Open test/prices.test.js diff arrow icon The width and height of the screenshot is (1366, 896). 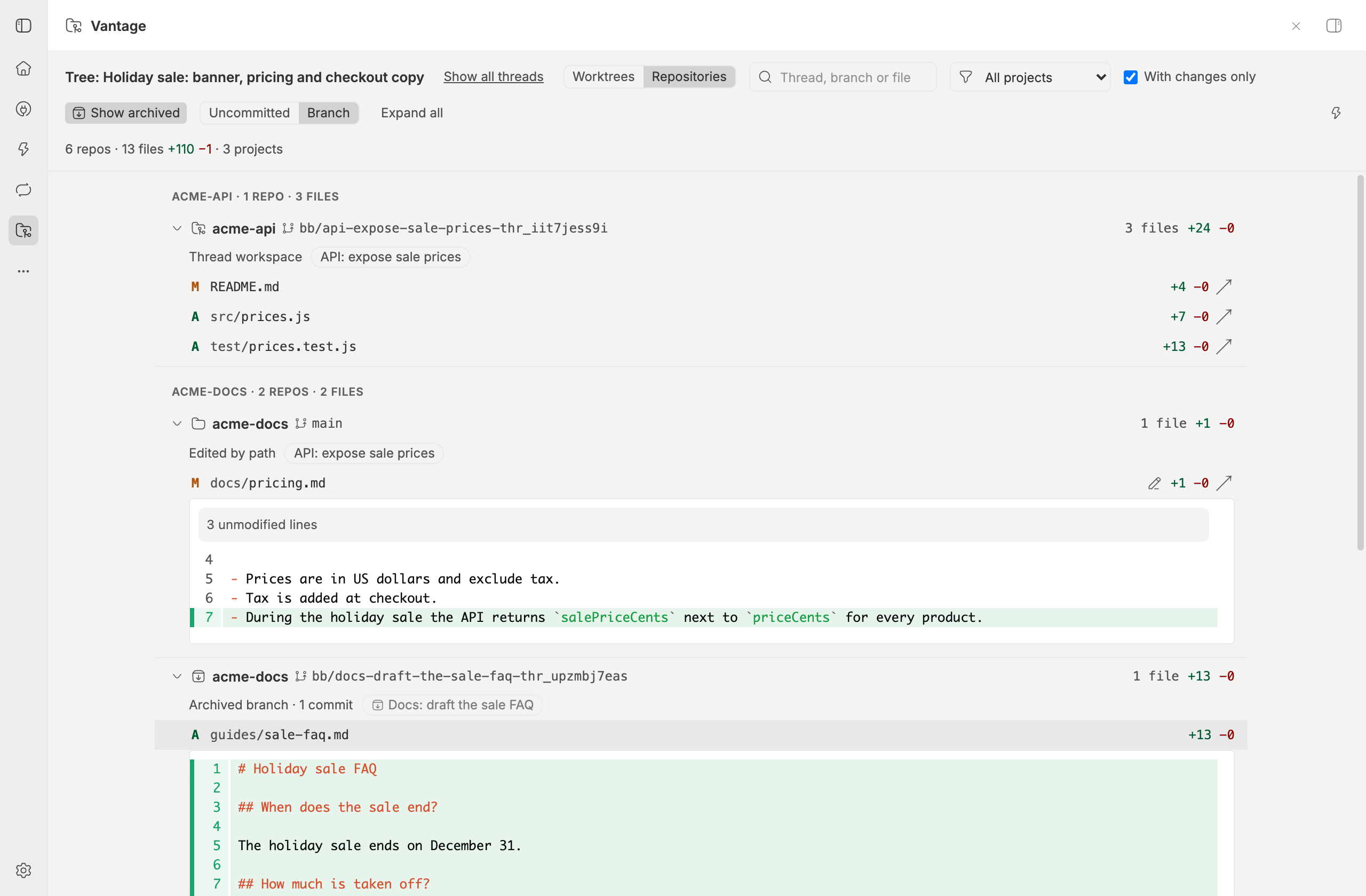1224,346
